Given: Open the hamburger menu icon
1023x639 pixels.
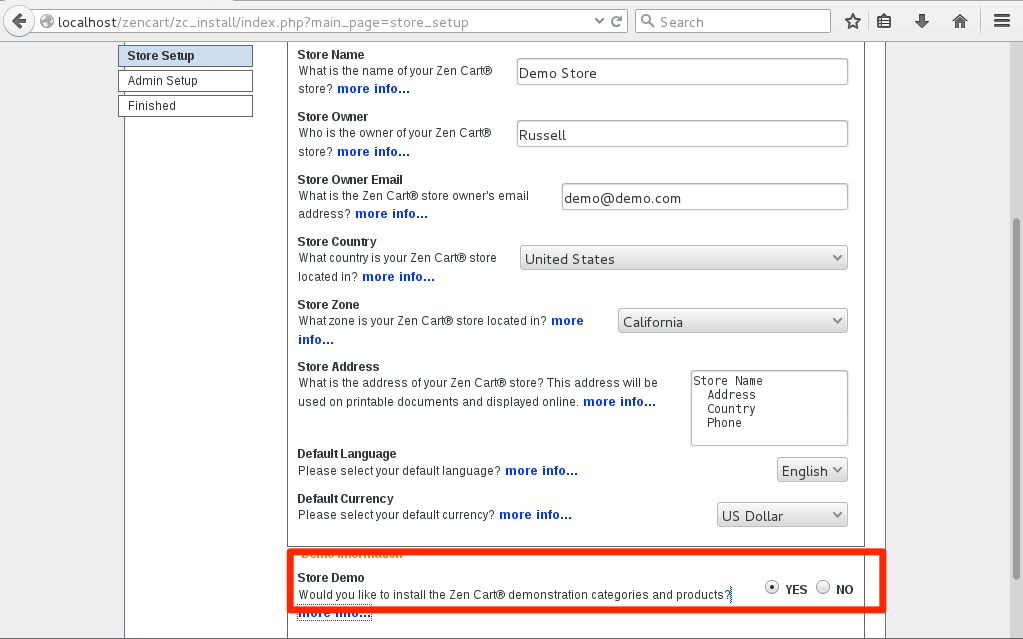Looking at the screenshot, I should (x=1002, y=22).
